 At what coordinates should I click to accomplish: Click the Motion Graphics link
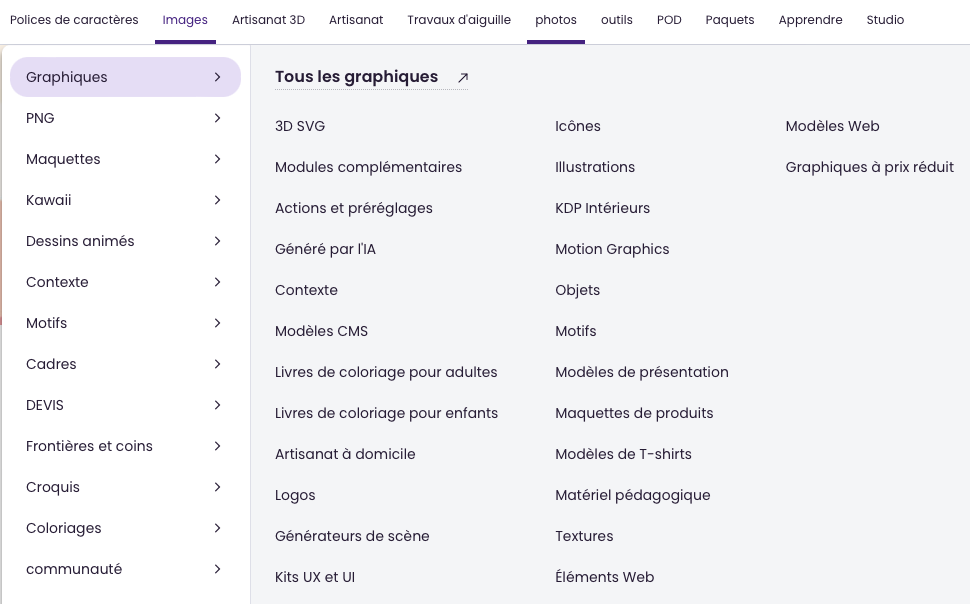[612, 249]
